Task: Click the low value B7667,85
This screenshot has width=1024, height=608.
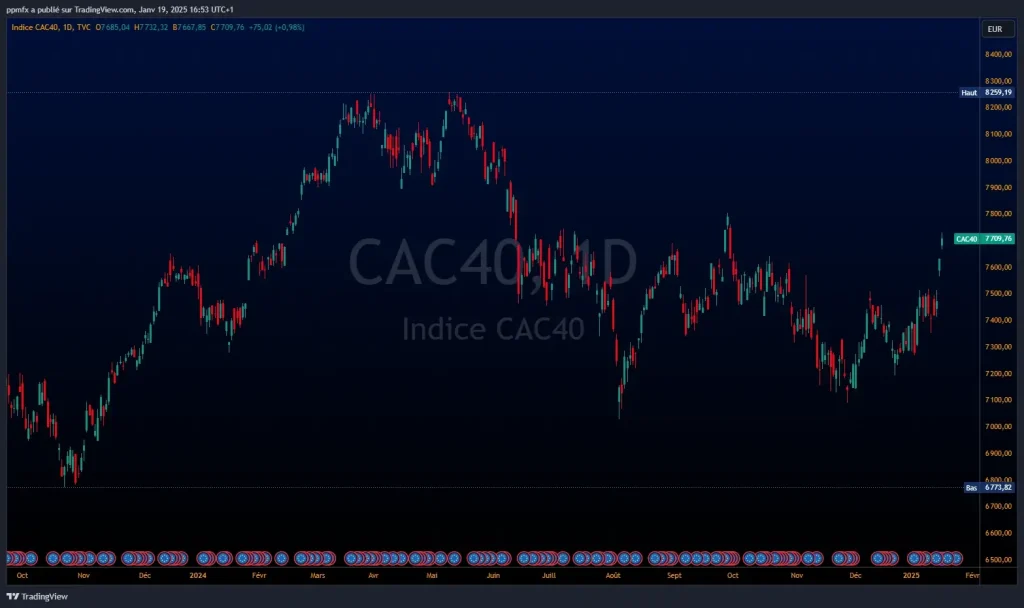Action: pos(189,27)
